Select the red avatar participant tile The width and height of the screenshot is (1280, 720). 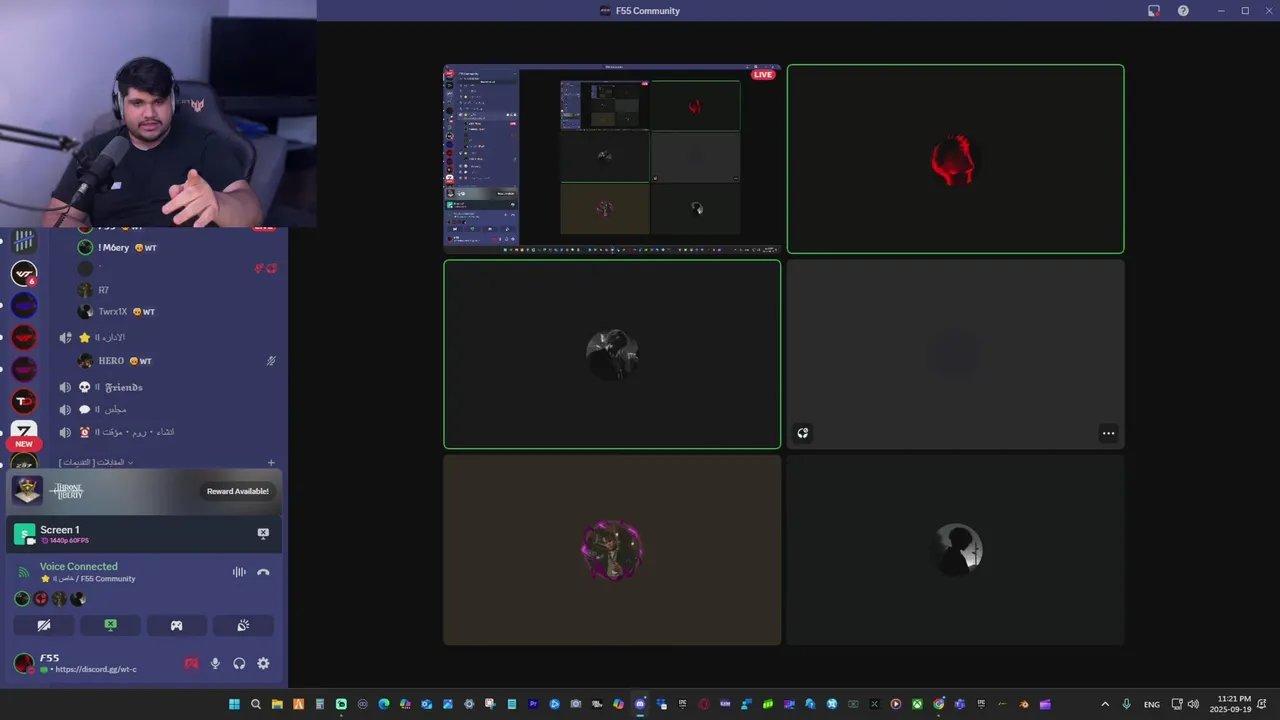click(x=955, y=159)
